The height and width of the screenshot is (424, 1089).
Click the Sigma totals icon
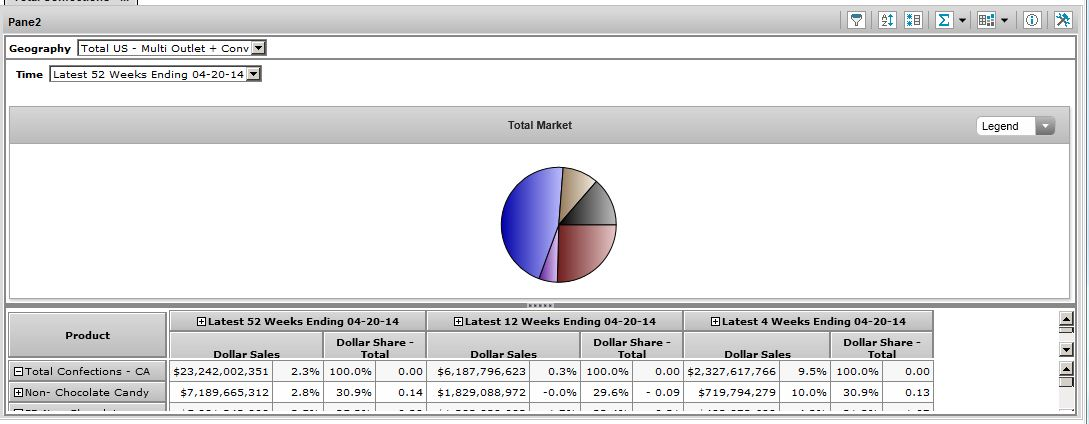click(944, 20)
